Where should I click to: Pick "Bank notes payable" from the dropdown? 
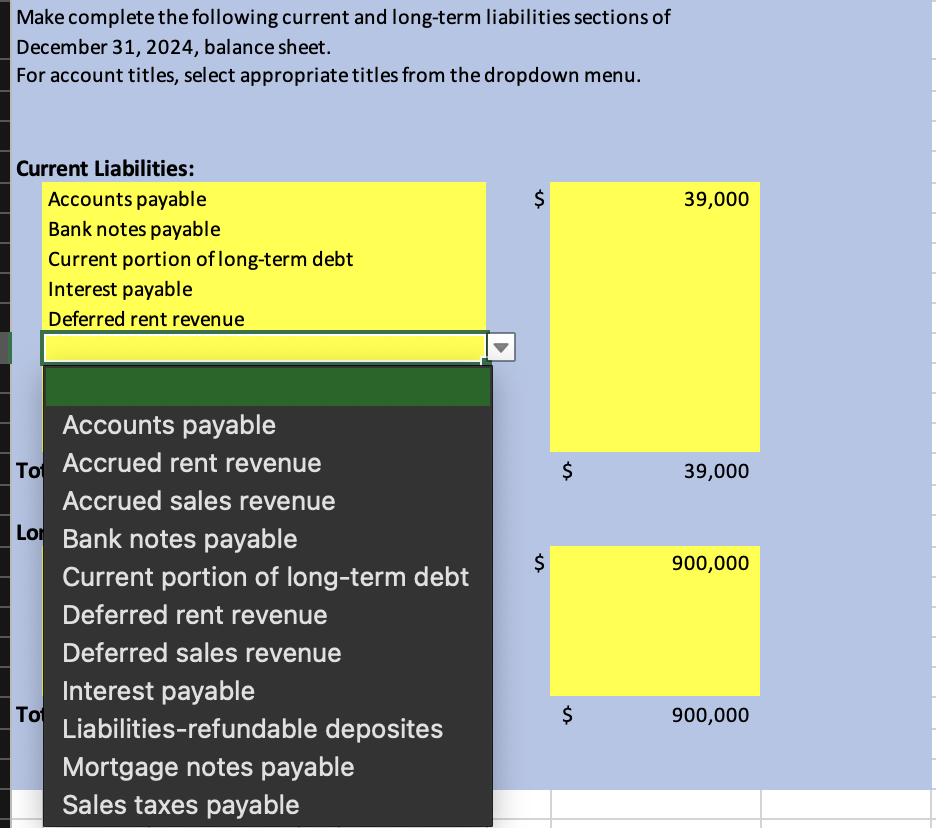click(179, 538)
